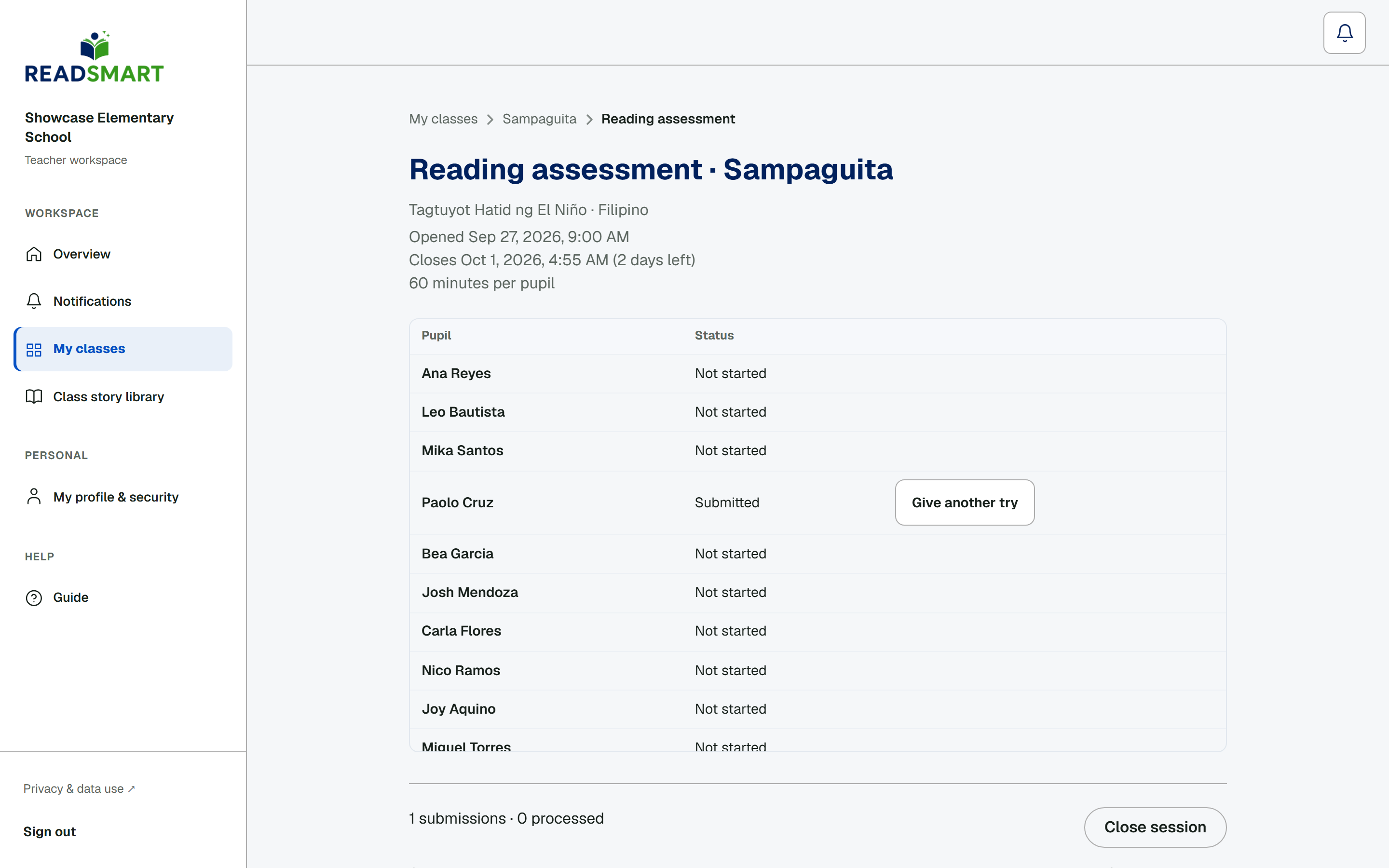1389x868 pixels.
Task: Click the chevron after the My classes breadcrumb
Action: 490,120
